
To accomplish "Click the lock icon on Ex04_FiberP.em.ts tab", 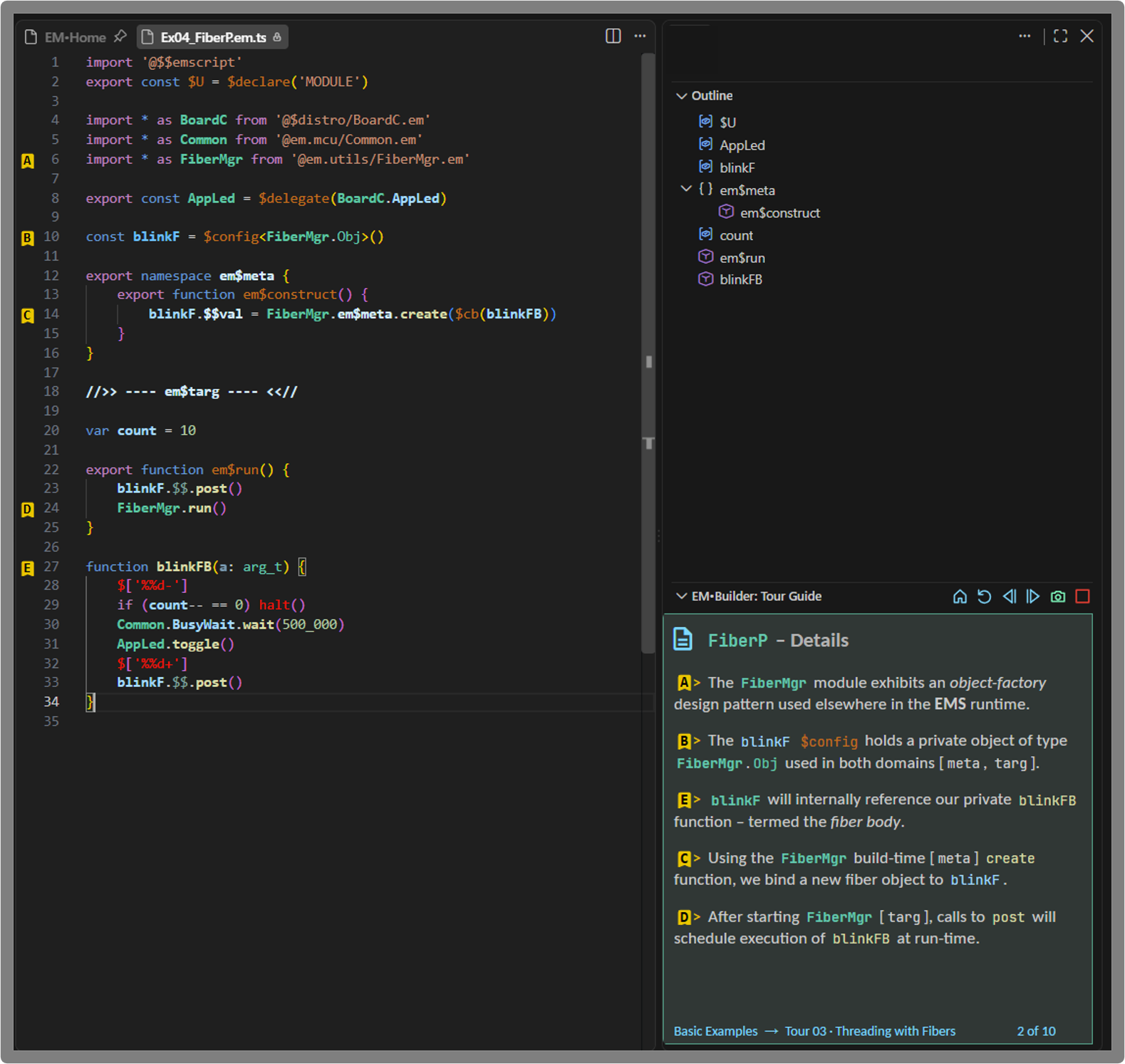I will click(277, 36).
